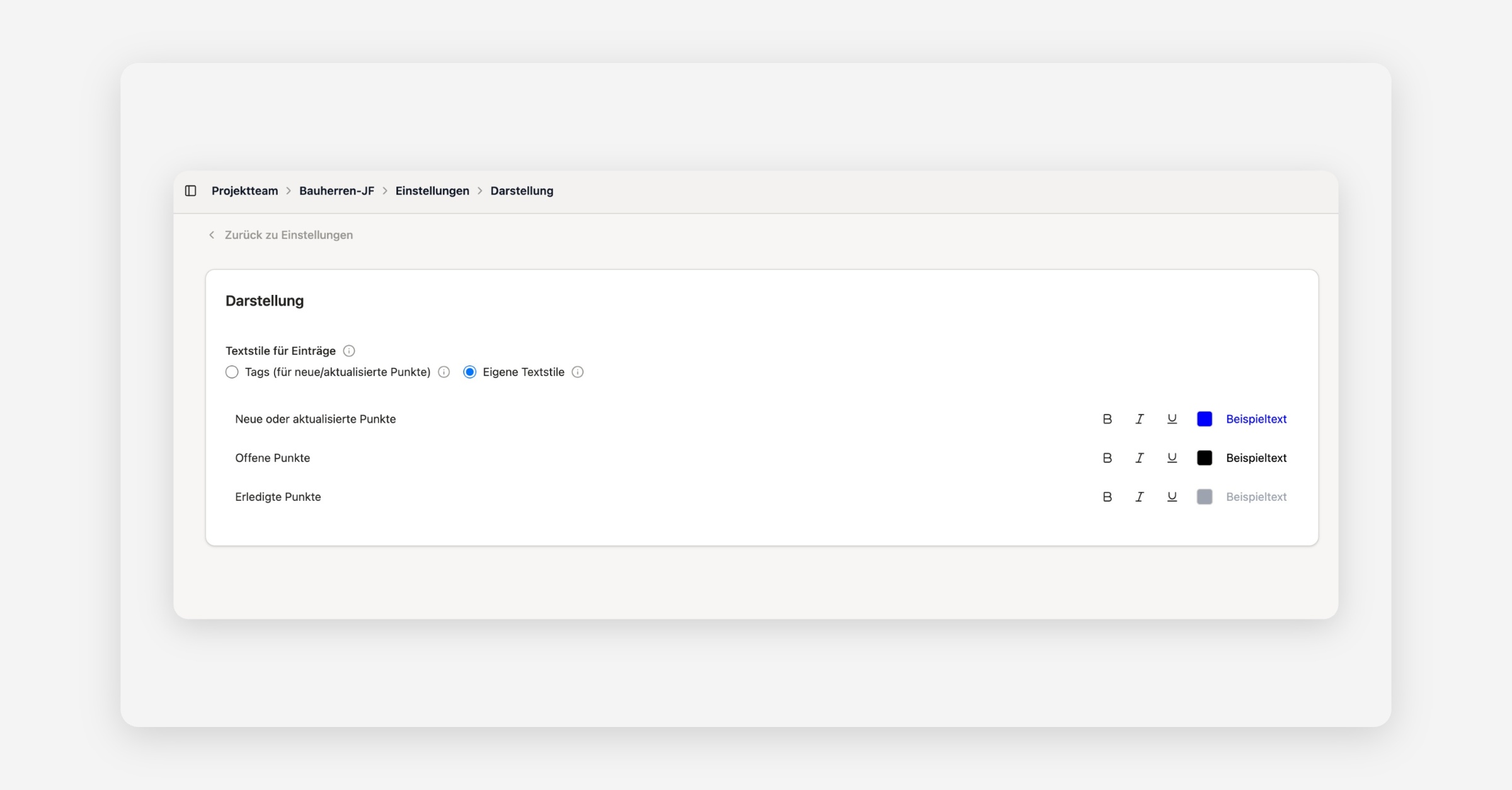
Task: Enable bold for Erledigte Punkte
Action: pyautogui.click(x=1107, y=497)
